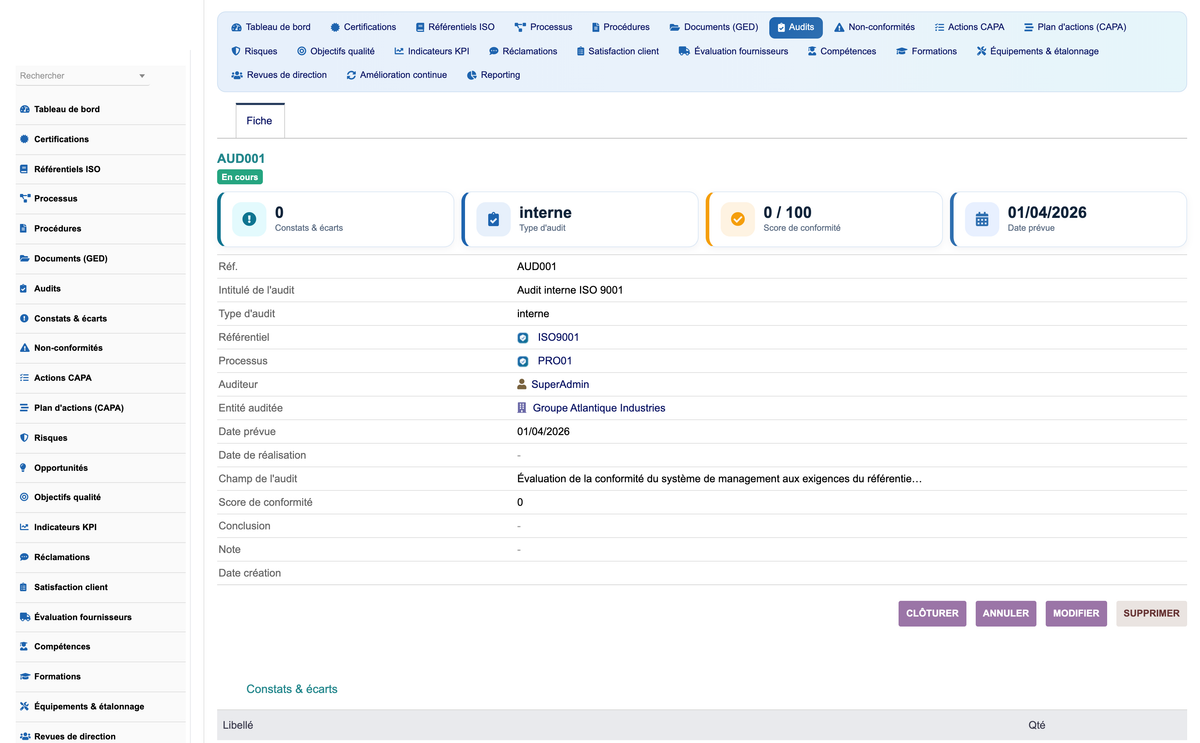The width and height of the screenshot is (1200, 743).
Task: Click the Constats & écarts icon in sidebar
Action: 25,318
